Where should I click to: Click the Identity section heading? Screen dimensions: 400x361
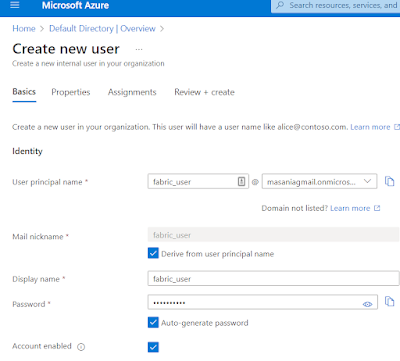[27, 151]
